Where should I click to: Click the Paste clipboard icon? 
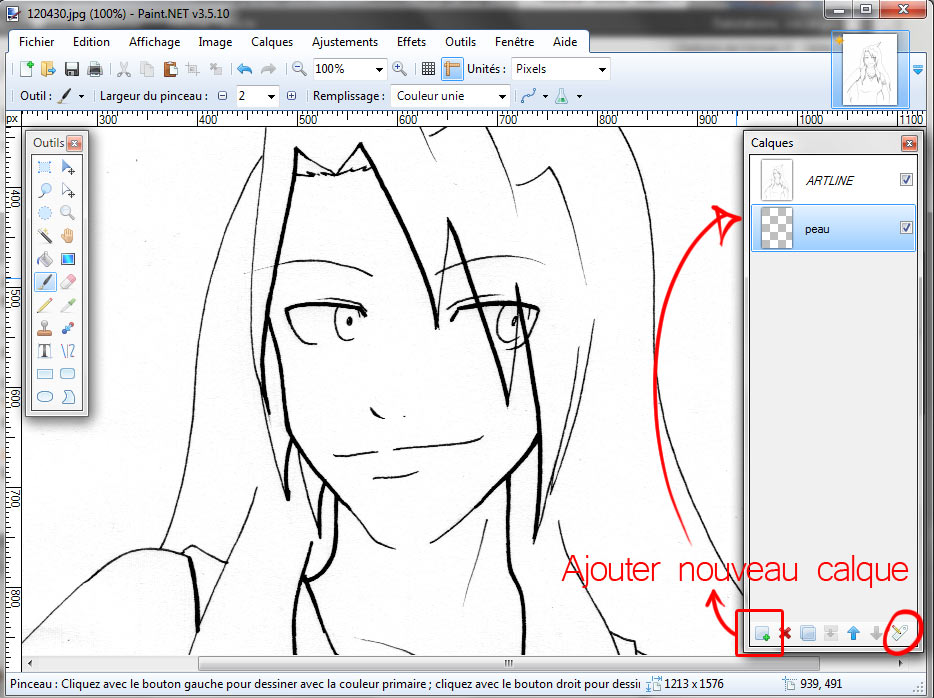(170, 69)
